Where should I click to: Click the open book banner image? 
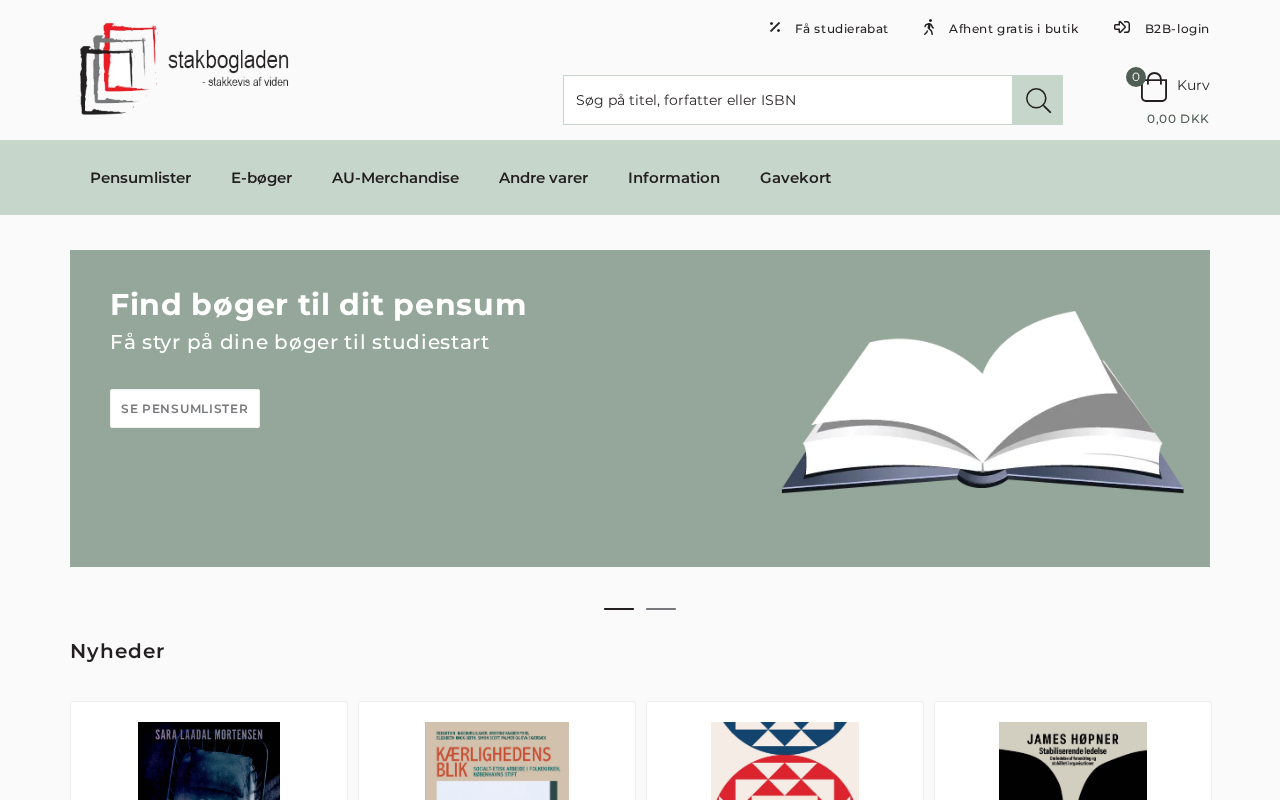982,402
